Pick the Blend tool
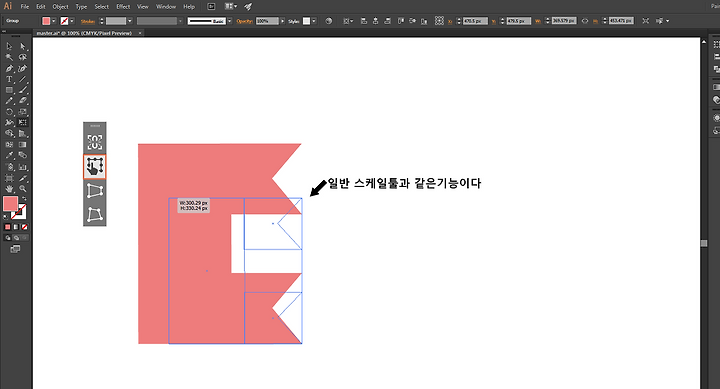Screen dimensions: 720x389 pos(22,156)
